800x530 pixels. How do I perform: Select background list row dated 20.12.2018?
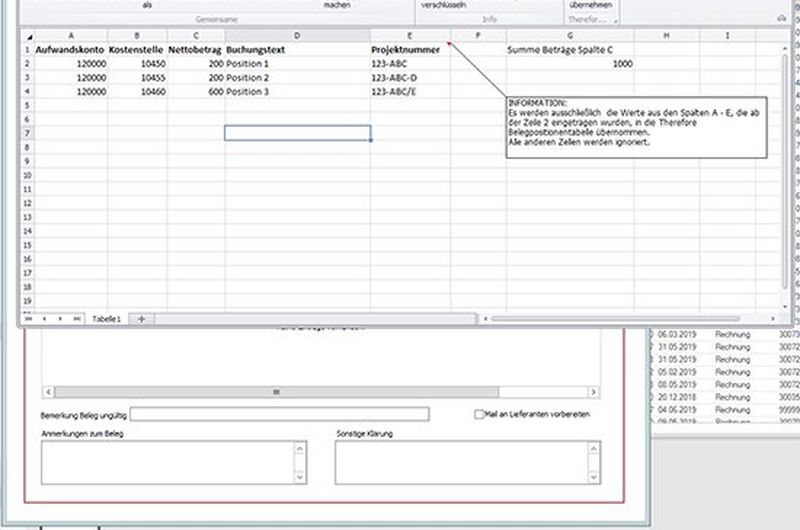point(724,397)
